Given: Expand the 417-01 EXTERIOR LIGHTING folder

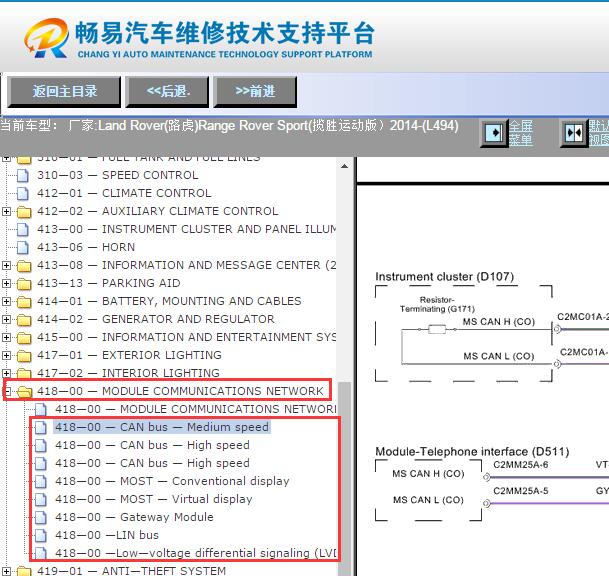Looking at the screenshot, I should pos(6,355).
